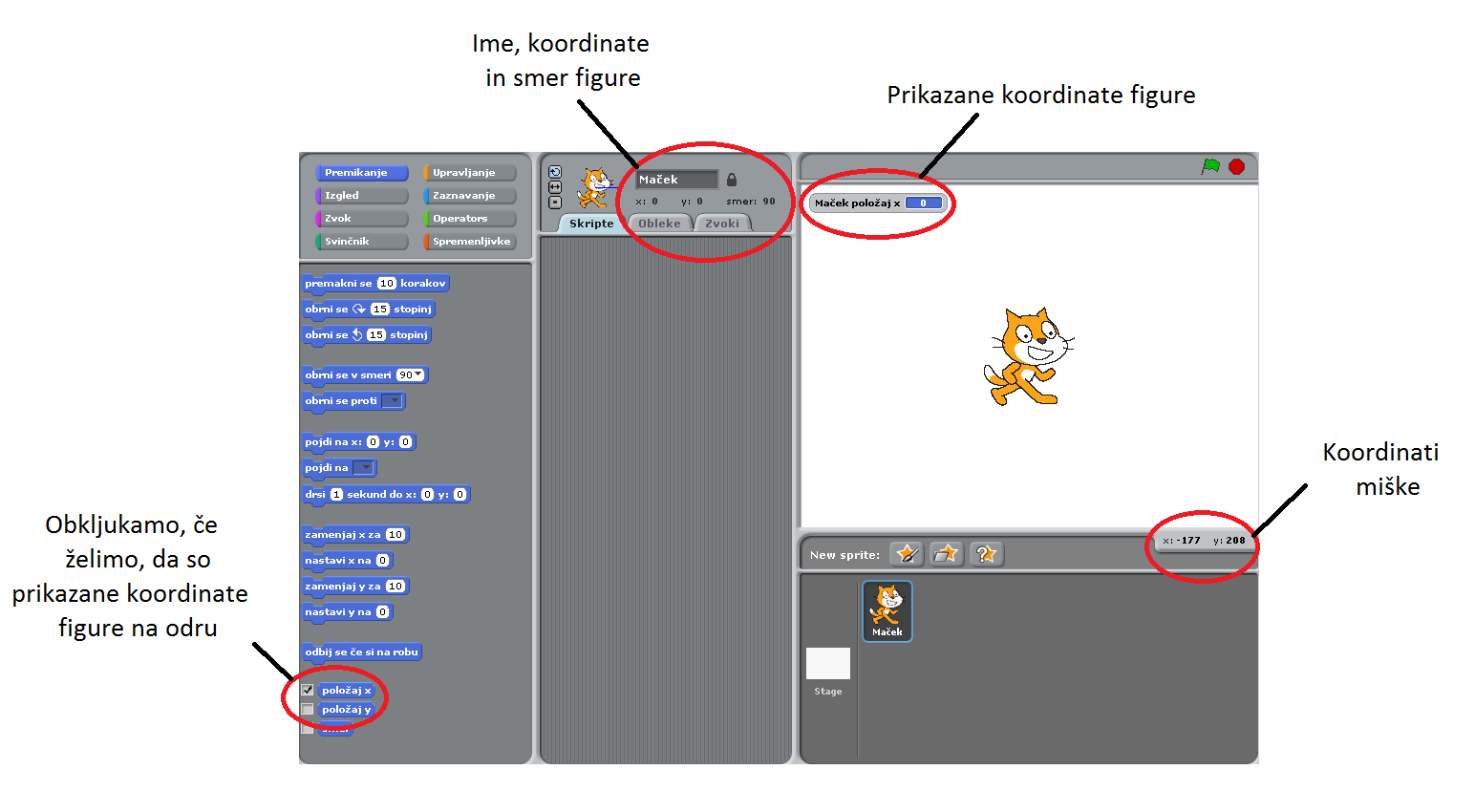Expand the 'obrni se proti' target dropdown
Viewport: 1475px width, 812px height.
392,401
